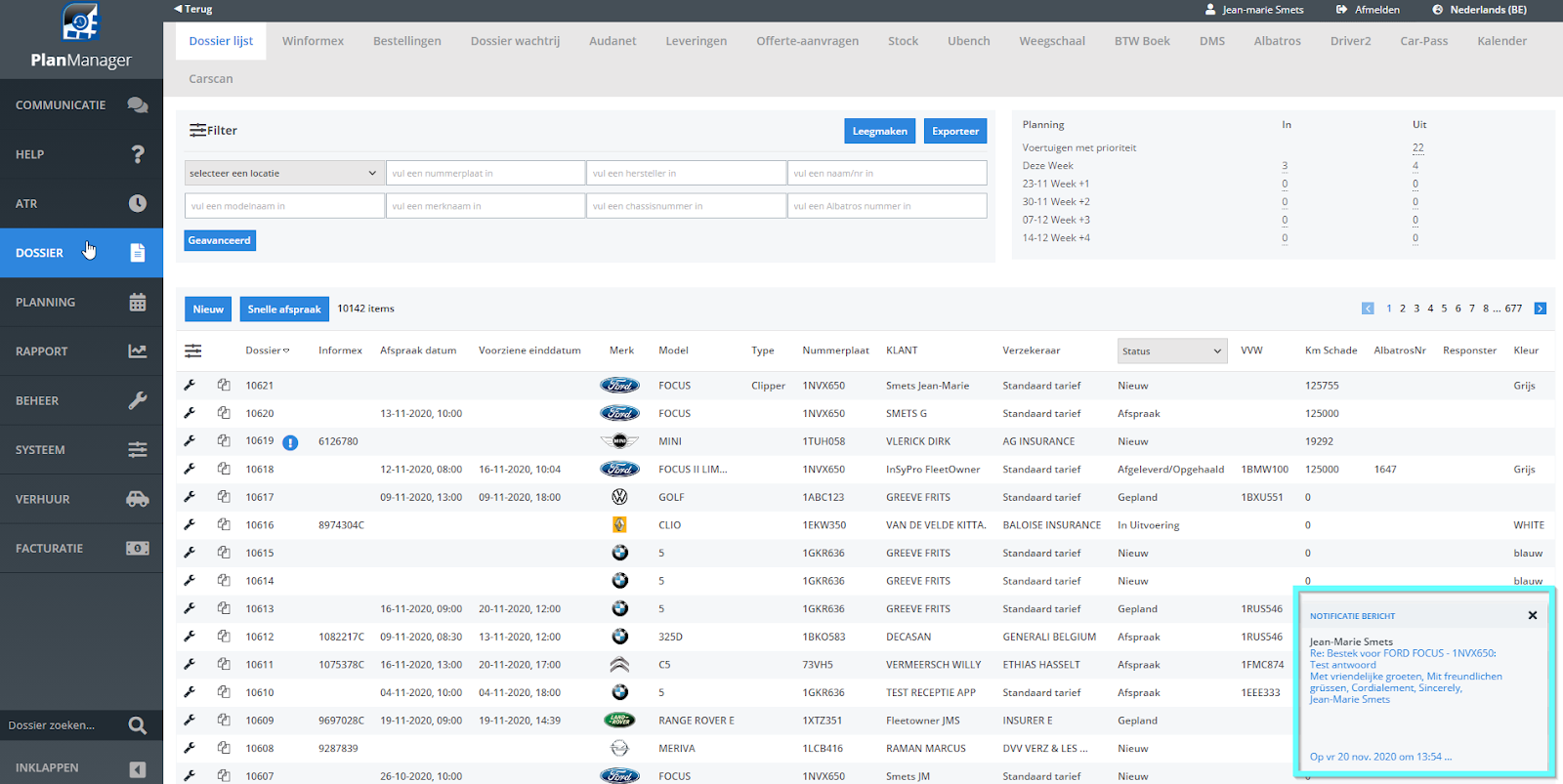The image size is (1563, 784).
Task: Open the 'selecteer een locatie' dropdown
Action: coord(282,173)
